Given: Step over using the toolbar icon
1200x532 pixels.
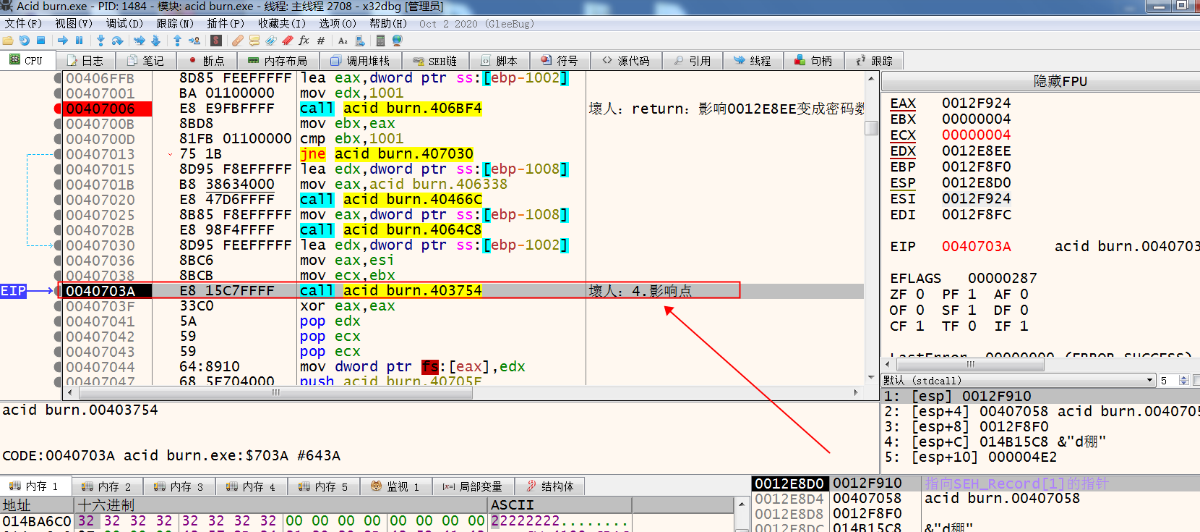Looking at the screenshot, I should 118,40.
